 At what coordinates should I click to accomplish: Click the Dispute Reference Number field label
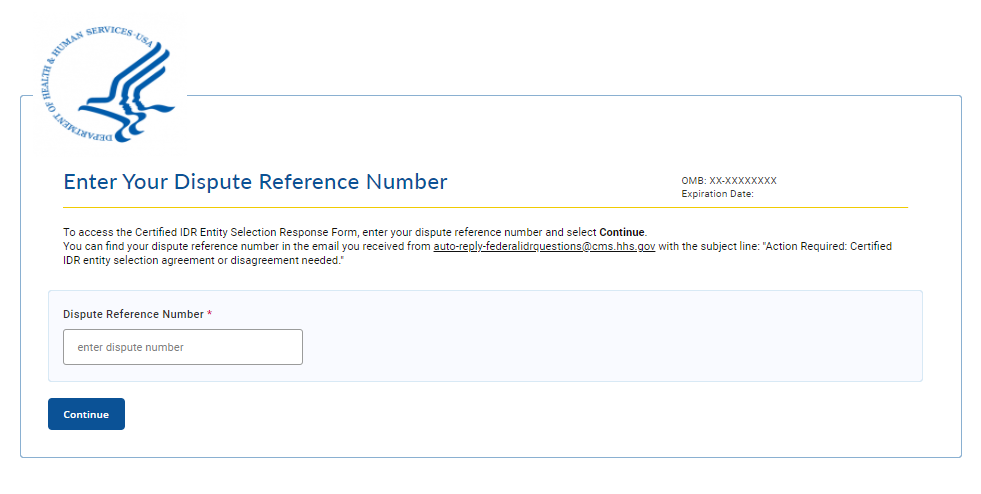[x=133, y=314]
